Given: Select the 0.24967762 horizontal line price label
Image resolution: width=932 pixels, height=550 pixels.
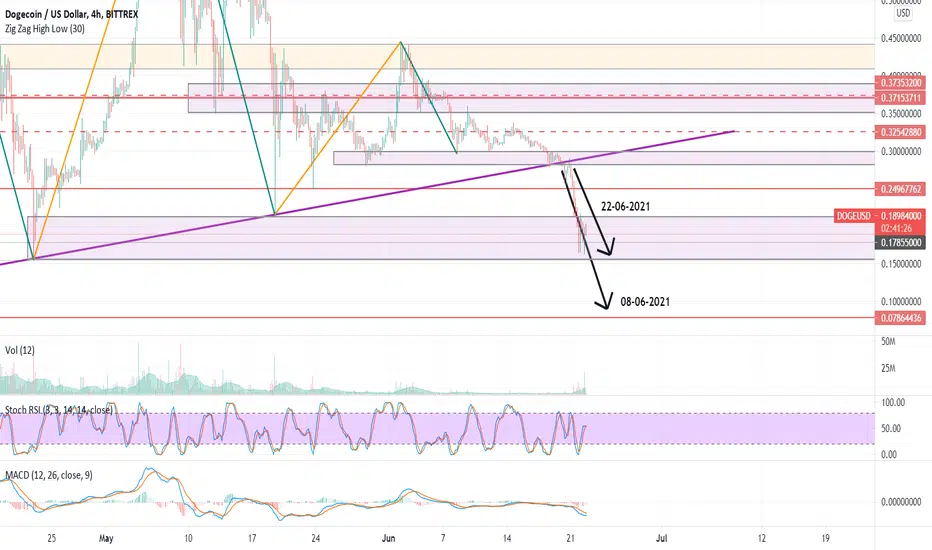Looking at the screenshot, I should (x=900, y=189).
